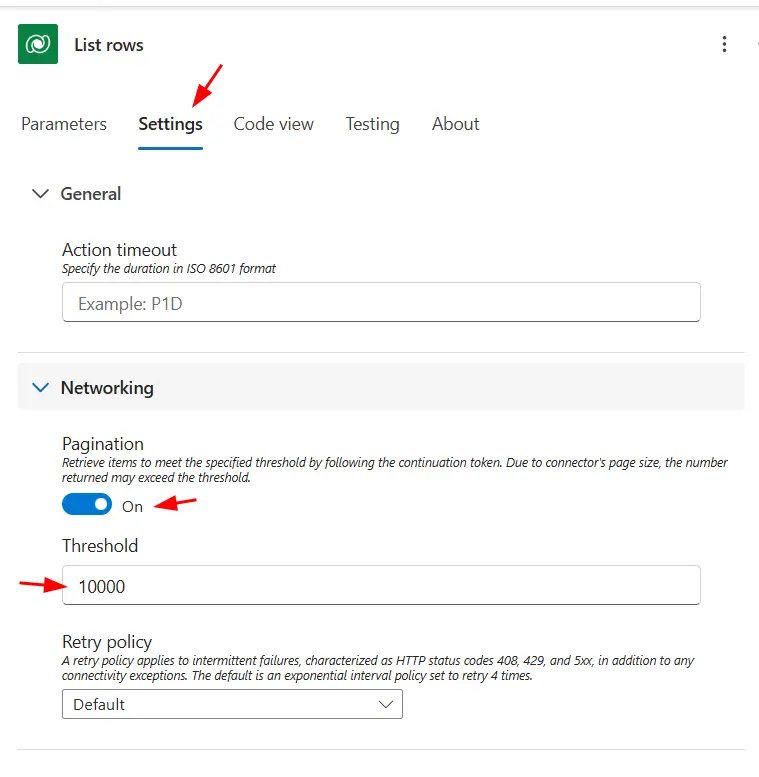
Task: Click the Networking section heading
Action: pyautogui.click(x=107, y=388)
